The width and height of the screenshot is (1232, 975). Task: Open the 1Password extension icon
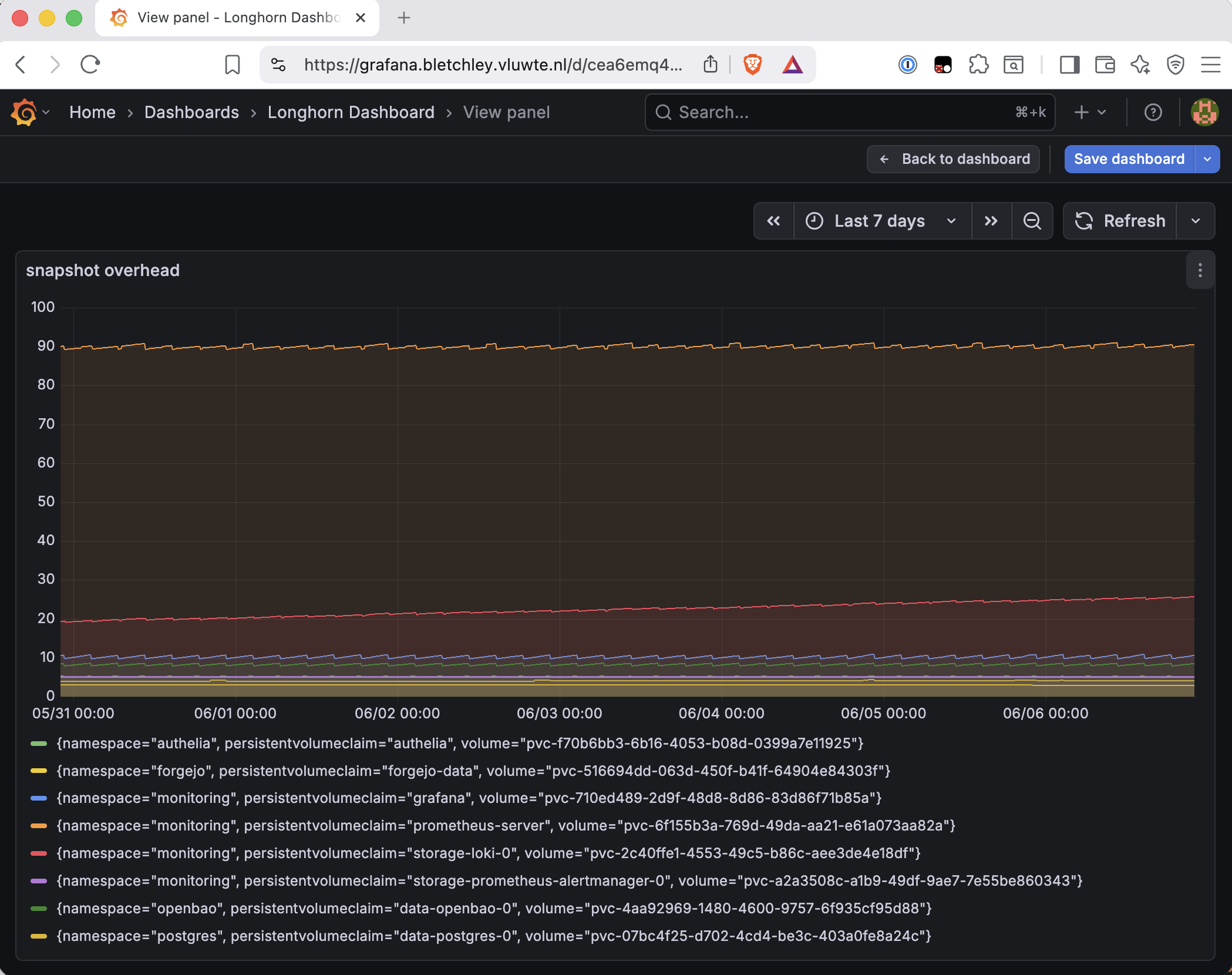[x=907, y=65]
